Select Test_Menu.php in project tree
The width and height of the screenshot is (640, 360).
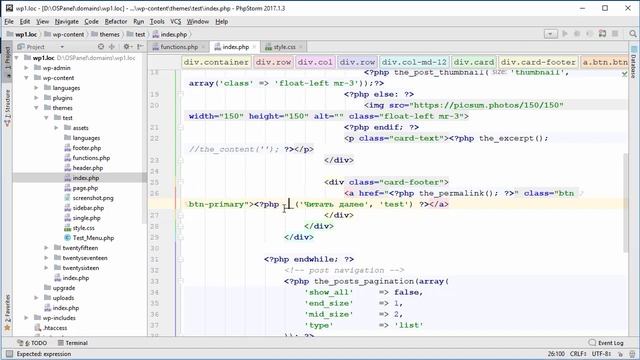(x=93, y=238)
